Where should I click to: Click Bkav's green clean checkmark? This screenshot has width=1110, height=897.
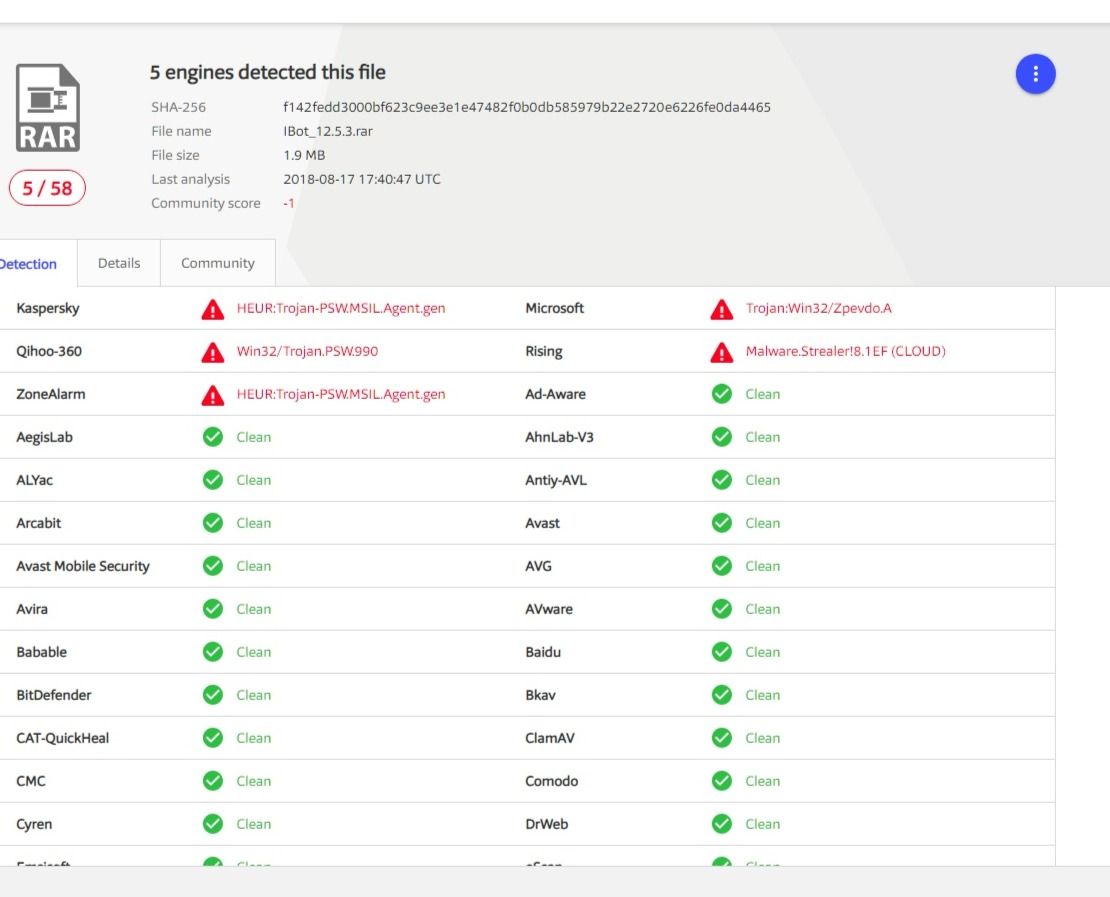point(721,695)
